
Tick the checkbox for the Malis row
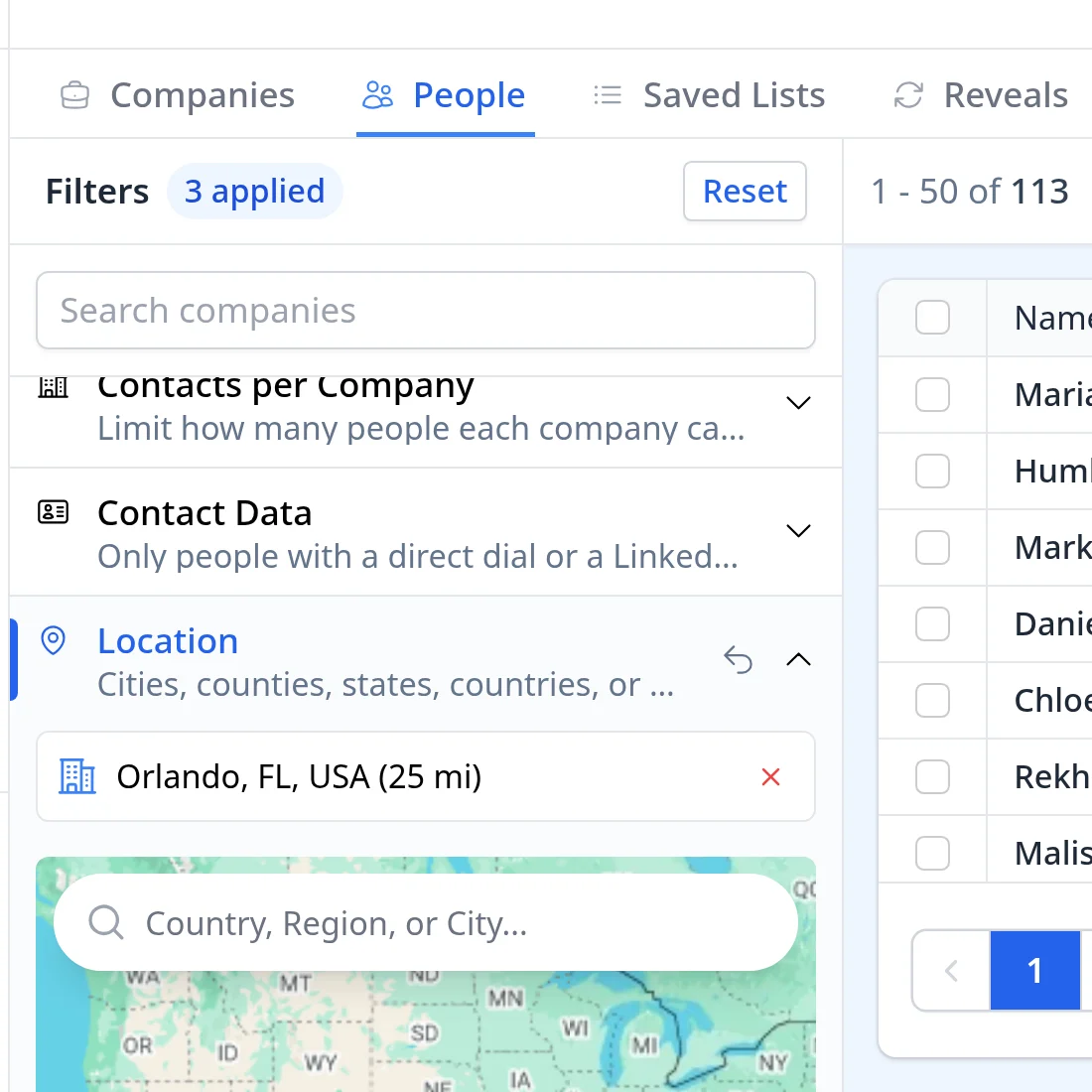click(x=932, y=853)
